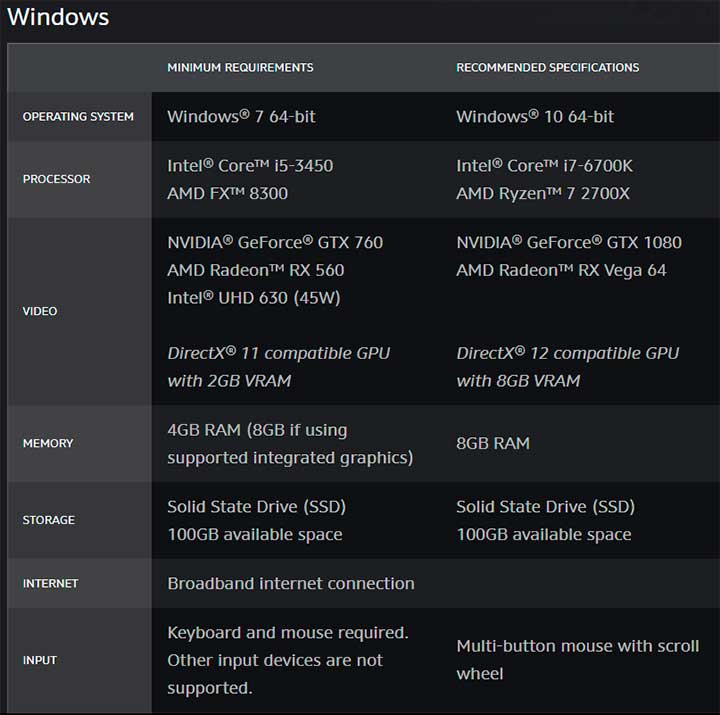This screenshot has height=715, width=720.
Task: Click the "RECOMMENDED SPECIFICATIONS" column header
Action: 547,68
